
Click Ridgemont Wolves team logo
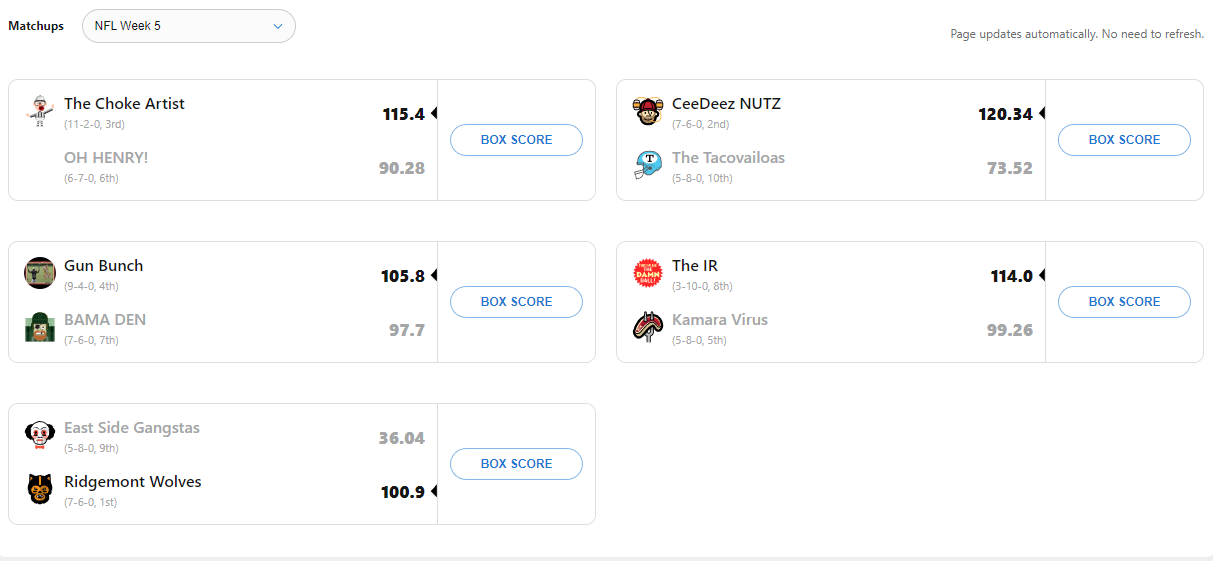40,489
